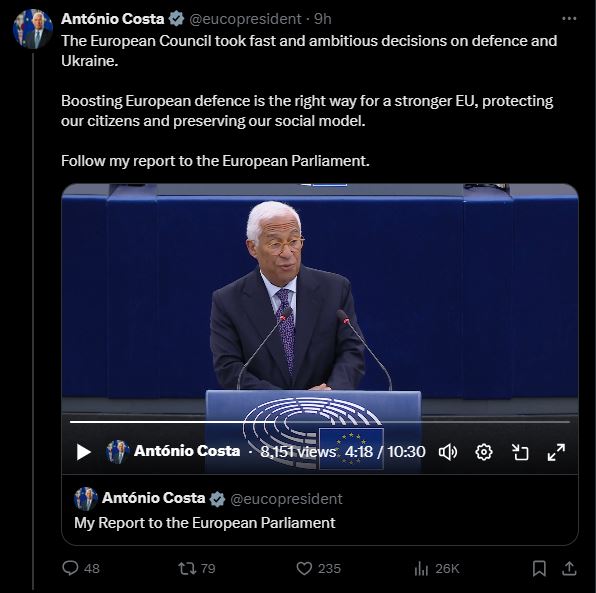Open video settings gear icon
The image size is (596, 593).
pyautogui.click(x=484, y=452)
